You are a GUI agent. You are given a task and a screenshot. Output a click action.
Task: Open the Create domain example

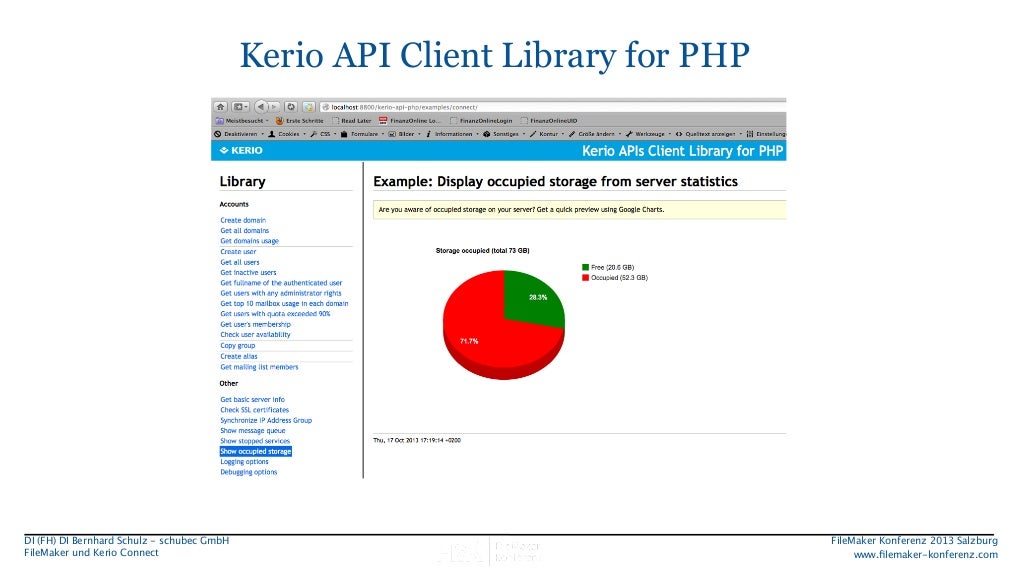(x=243, y=220)
